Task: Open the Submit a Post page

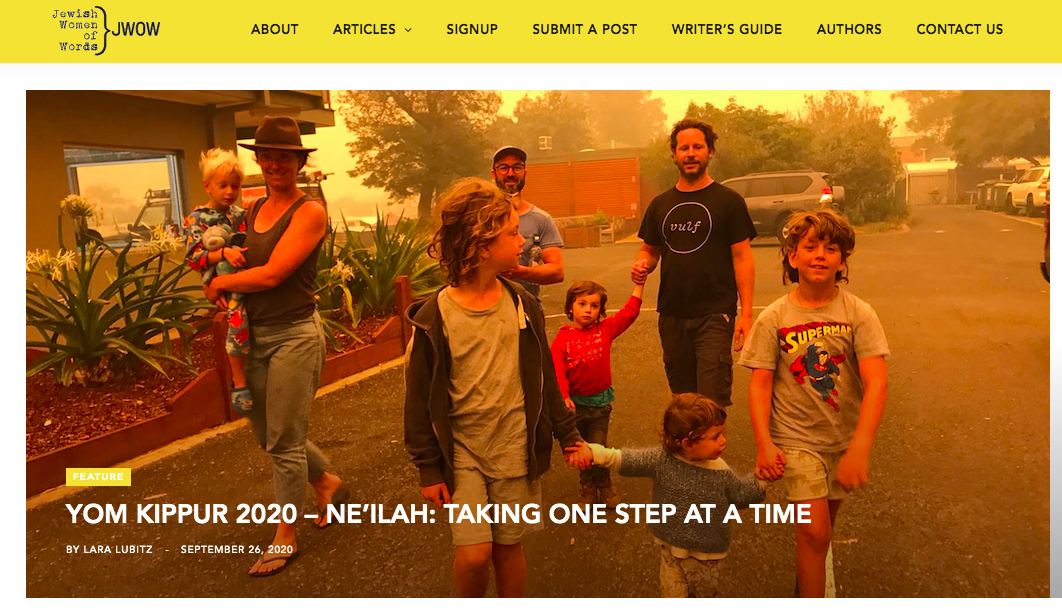Action: pos(585,29)
